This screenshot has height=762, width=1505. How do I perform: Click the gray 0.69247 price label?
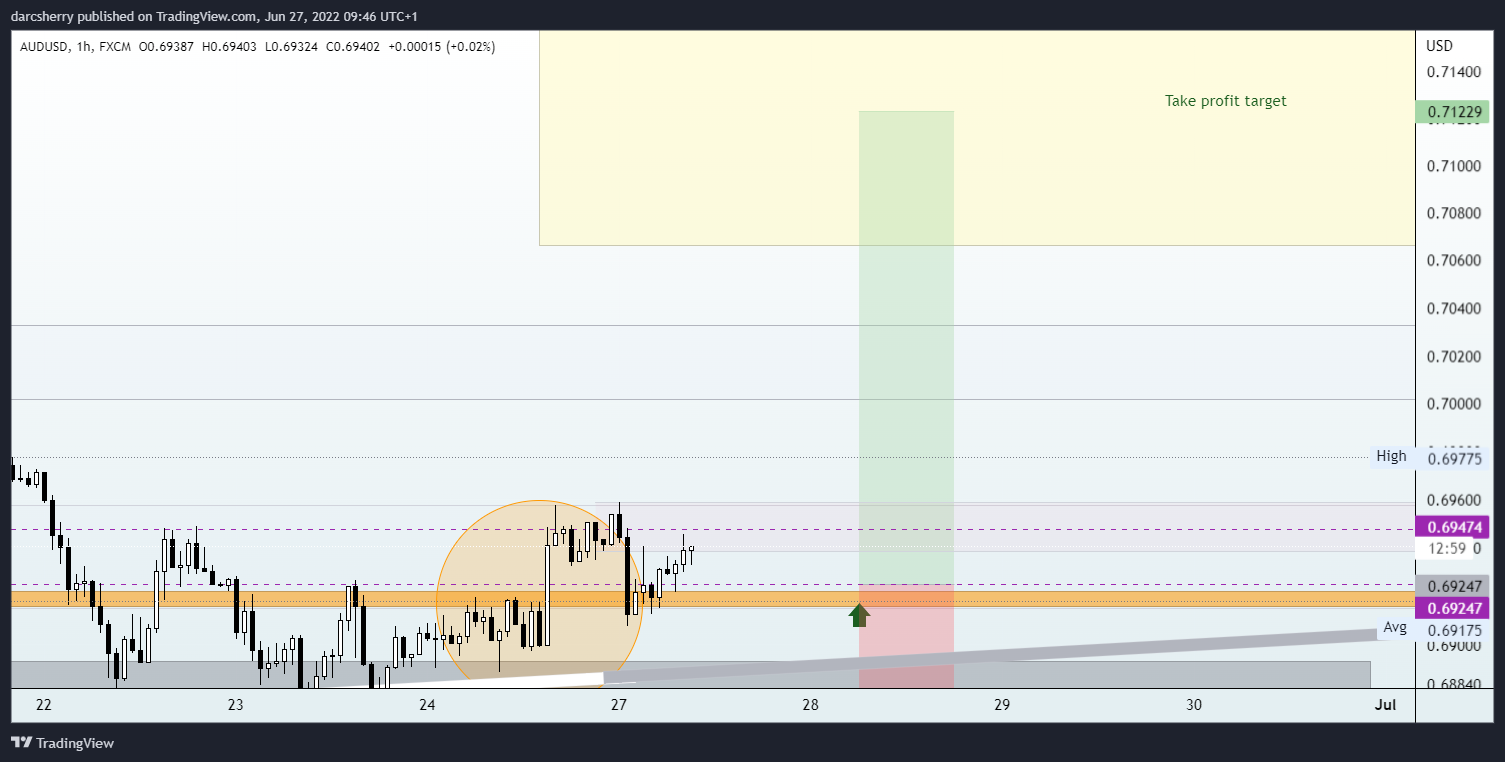[x=1453, y=587]
